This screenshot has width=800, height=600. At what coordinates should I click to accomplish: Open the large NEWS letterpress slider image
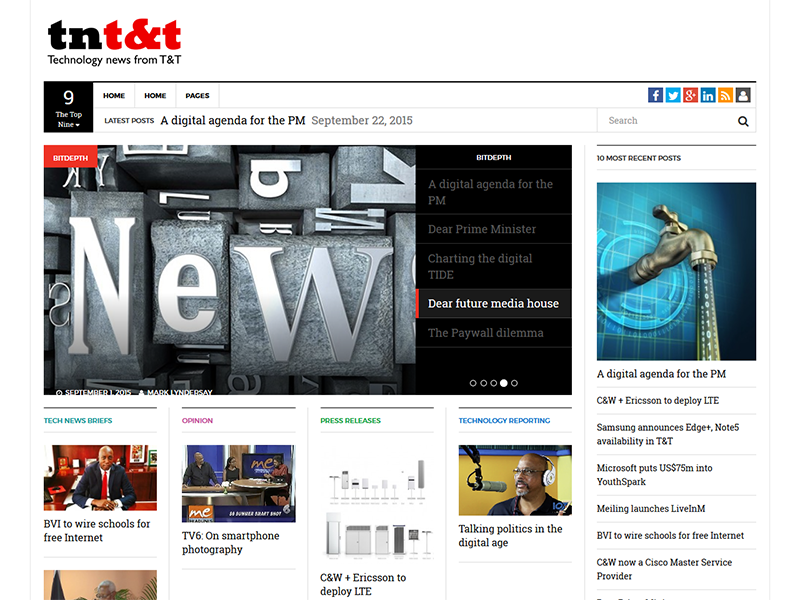[230, 270]
